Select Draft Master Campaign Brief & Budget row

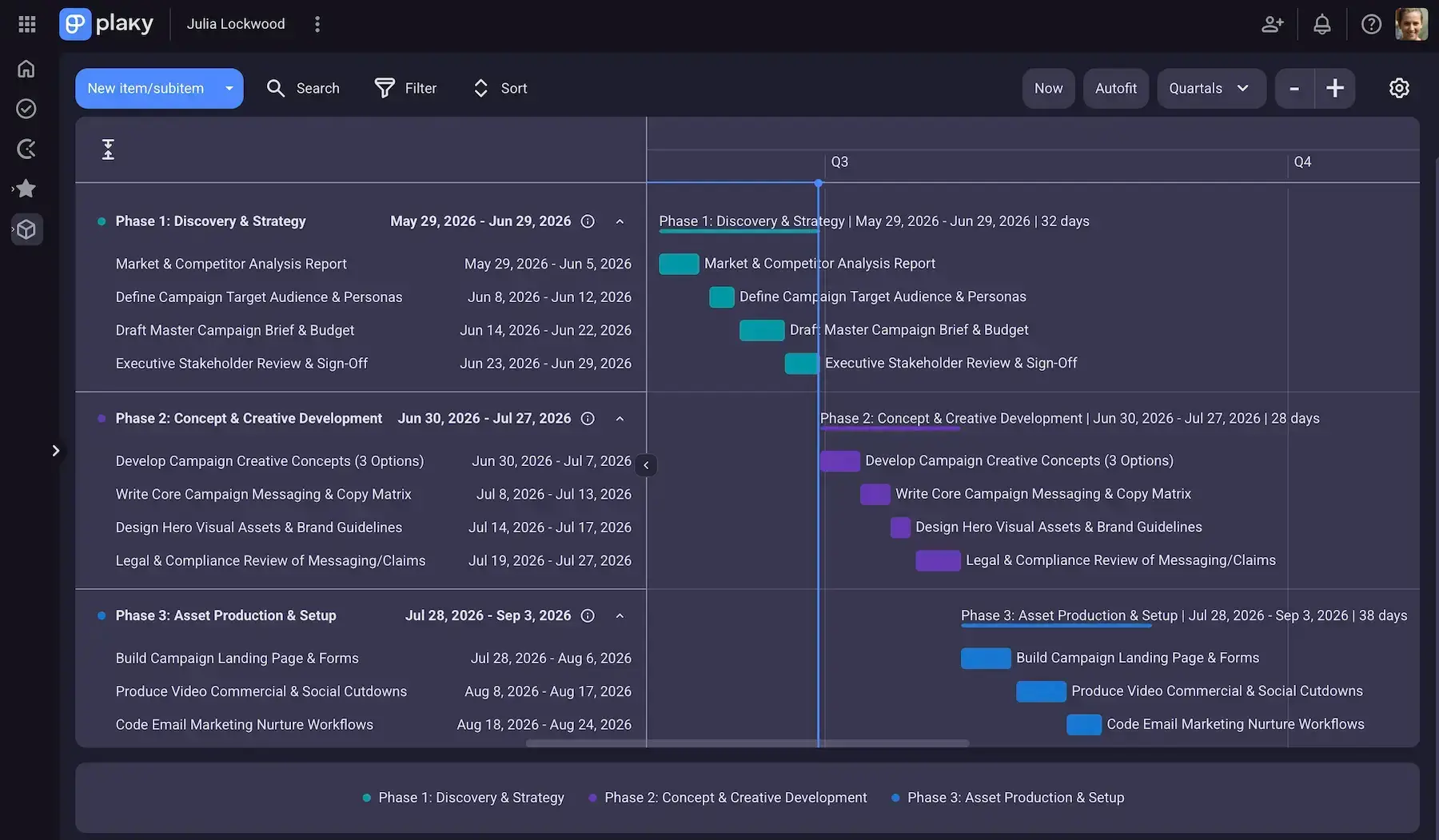point(361,330)
